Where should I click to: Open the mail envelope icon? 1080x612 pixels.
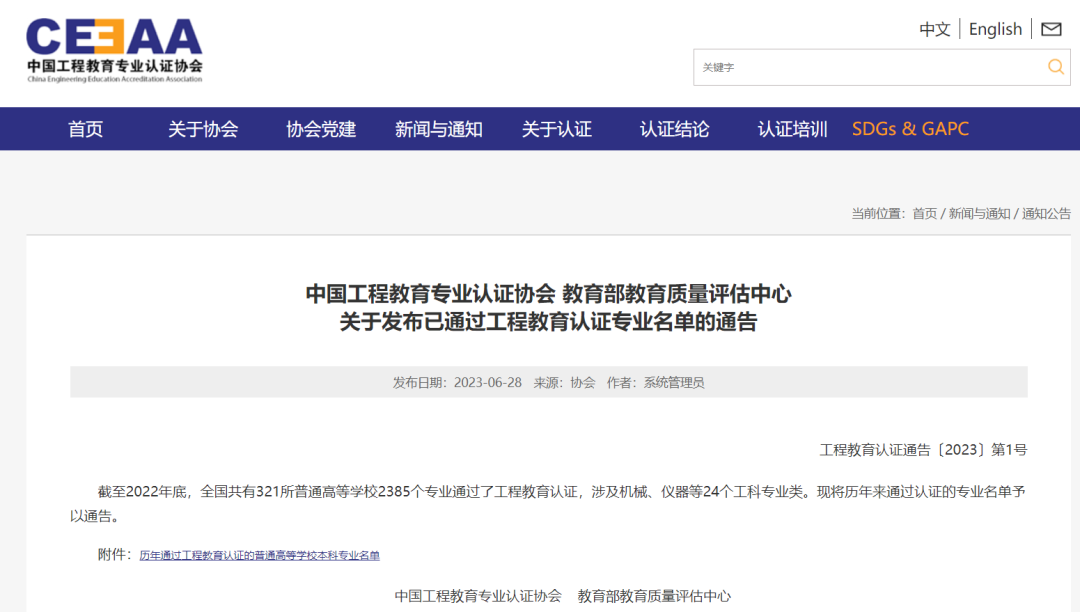1051,29
